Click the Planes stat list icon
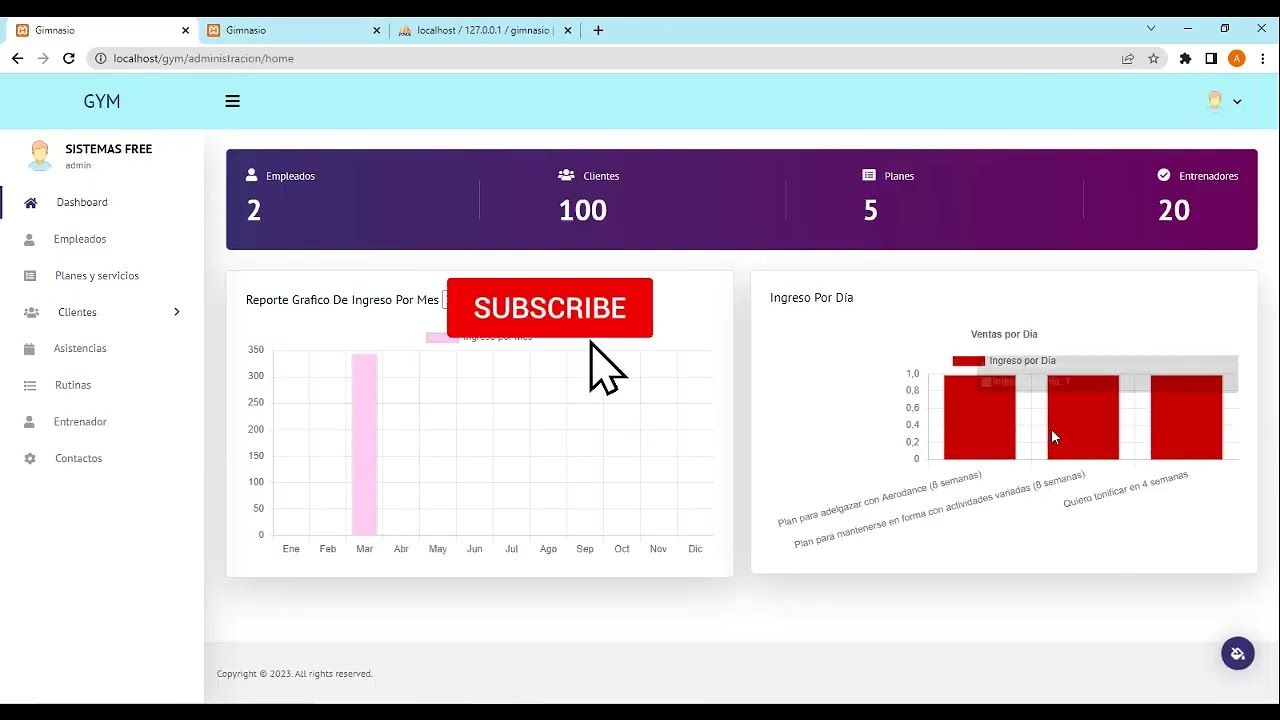Screen dimensions: 1280x720 pos(869,175)
